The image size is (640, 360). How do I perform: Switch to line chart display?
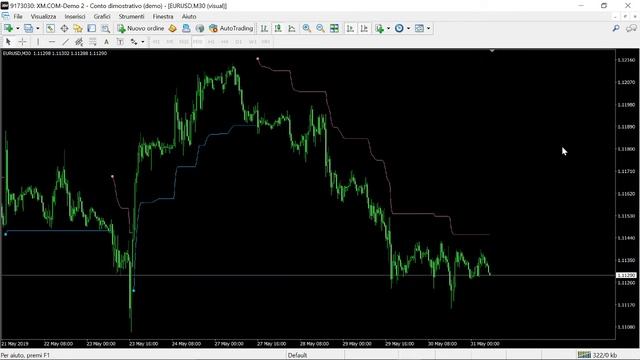292,28
